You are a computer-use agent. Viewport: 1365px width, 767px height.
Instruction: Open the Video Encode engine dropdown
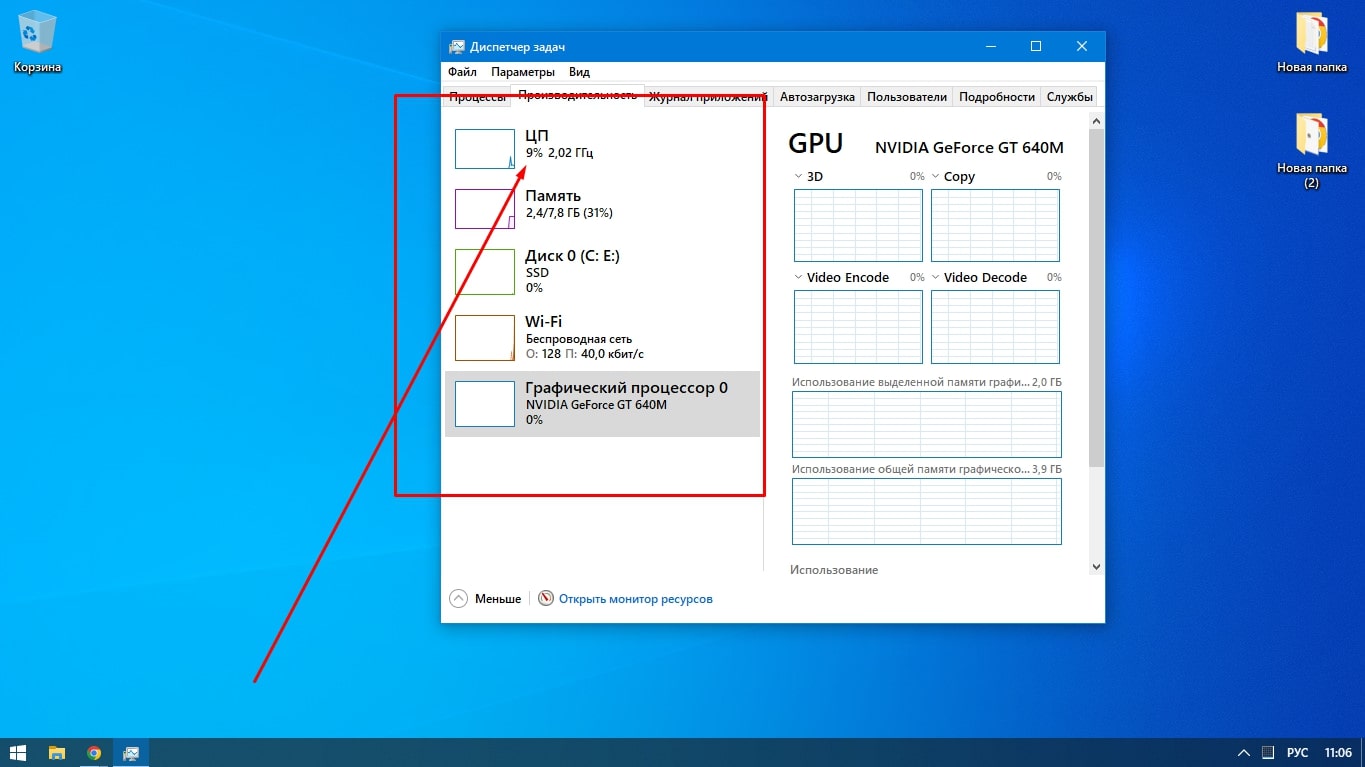click(798, 277)
